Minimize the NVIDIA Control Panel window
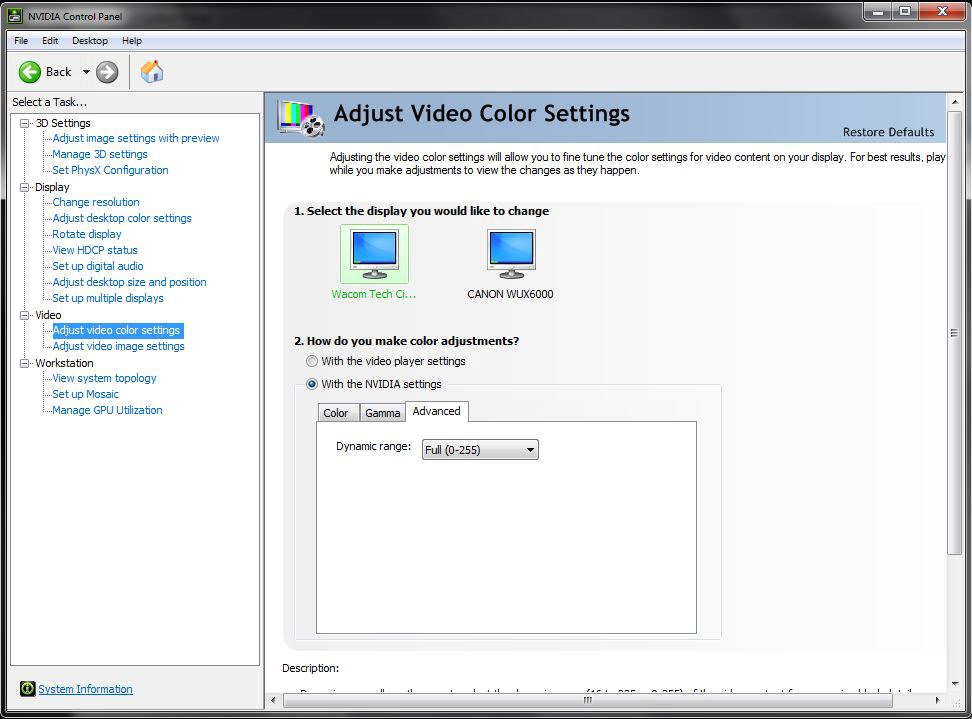The image size is (972, 719). pyautogui.click(x=877, y=11)
